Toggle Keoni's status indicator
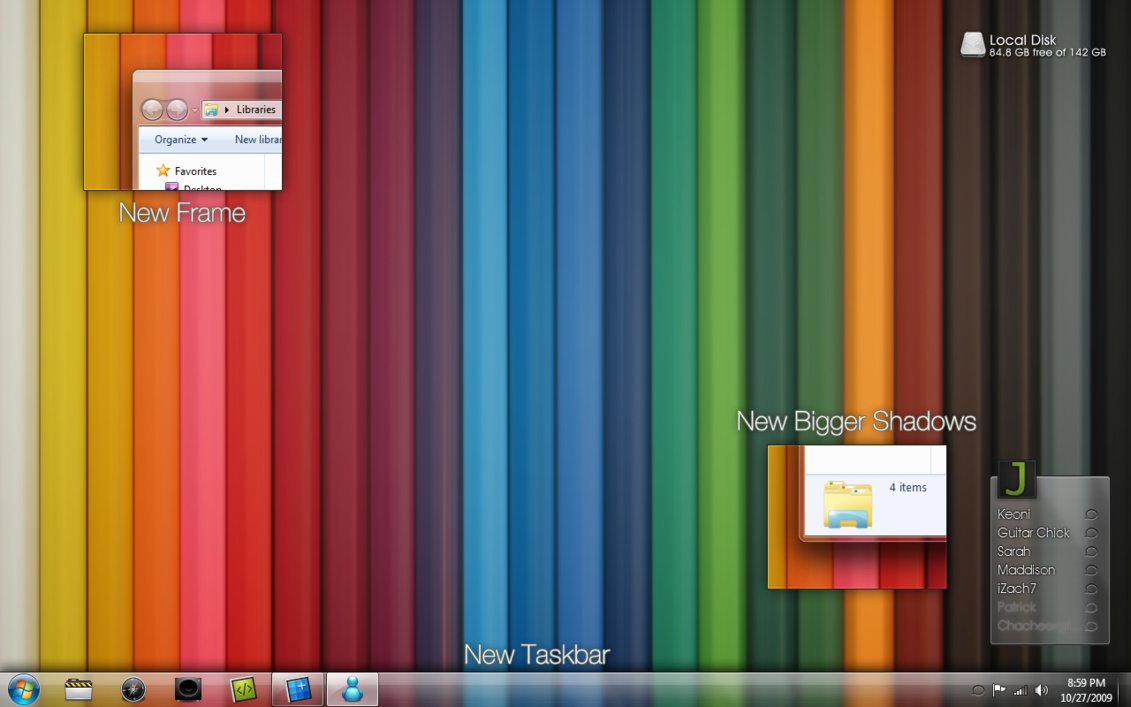The image size is (1131, 707). point(1092,515)
